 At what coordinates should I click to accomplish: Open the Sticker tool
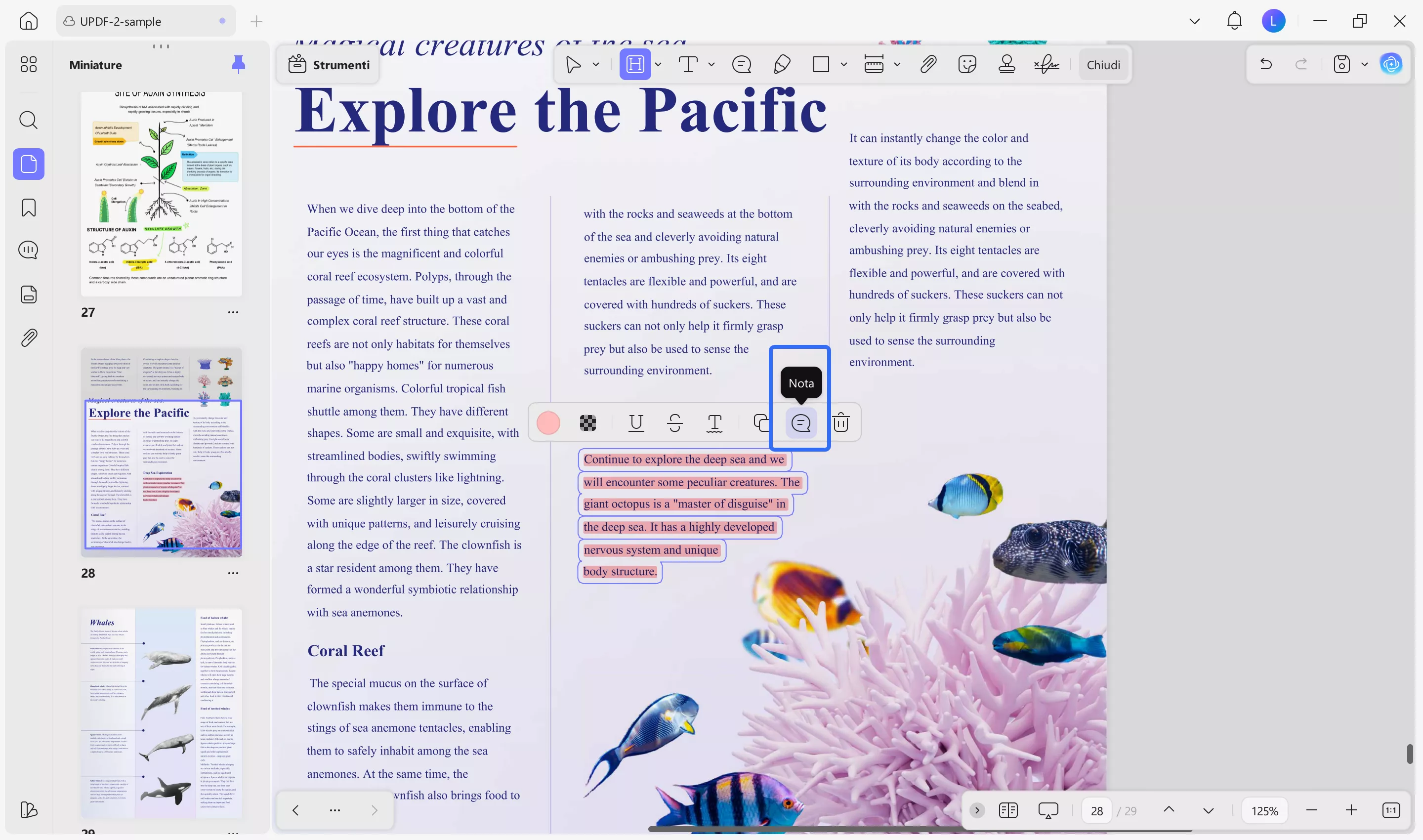point(967,64)
